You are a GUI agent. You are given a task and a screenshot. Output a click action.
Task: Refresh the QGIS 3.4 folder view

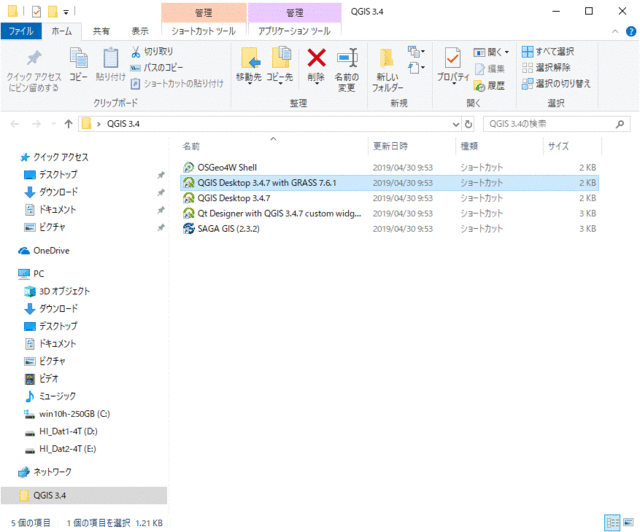[x=469, y=124]
